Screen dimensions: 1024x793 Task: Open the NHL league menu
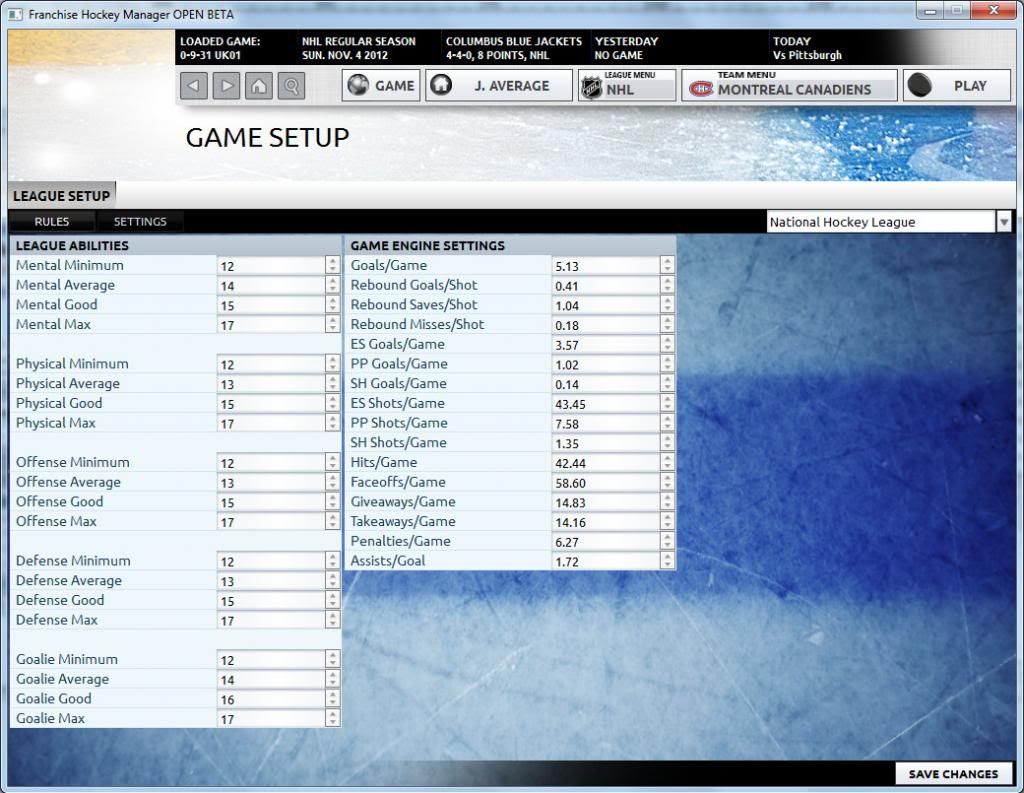click(627, 86)
